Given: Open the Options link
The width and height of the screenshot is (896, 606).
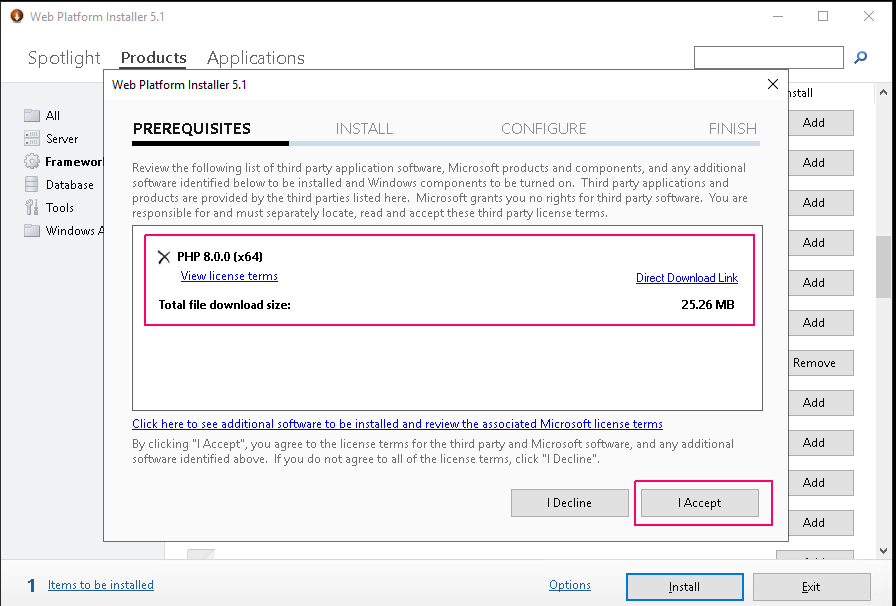Looking at the screenshot, I should [x=570, y=585].
